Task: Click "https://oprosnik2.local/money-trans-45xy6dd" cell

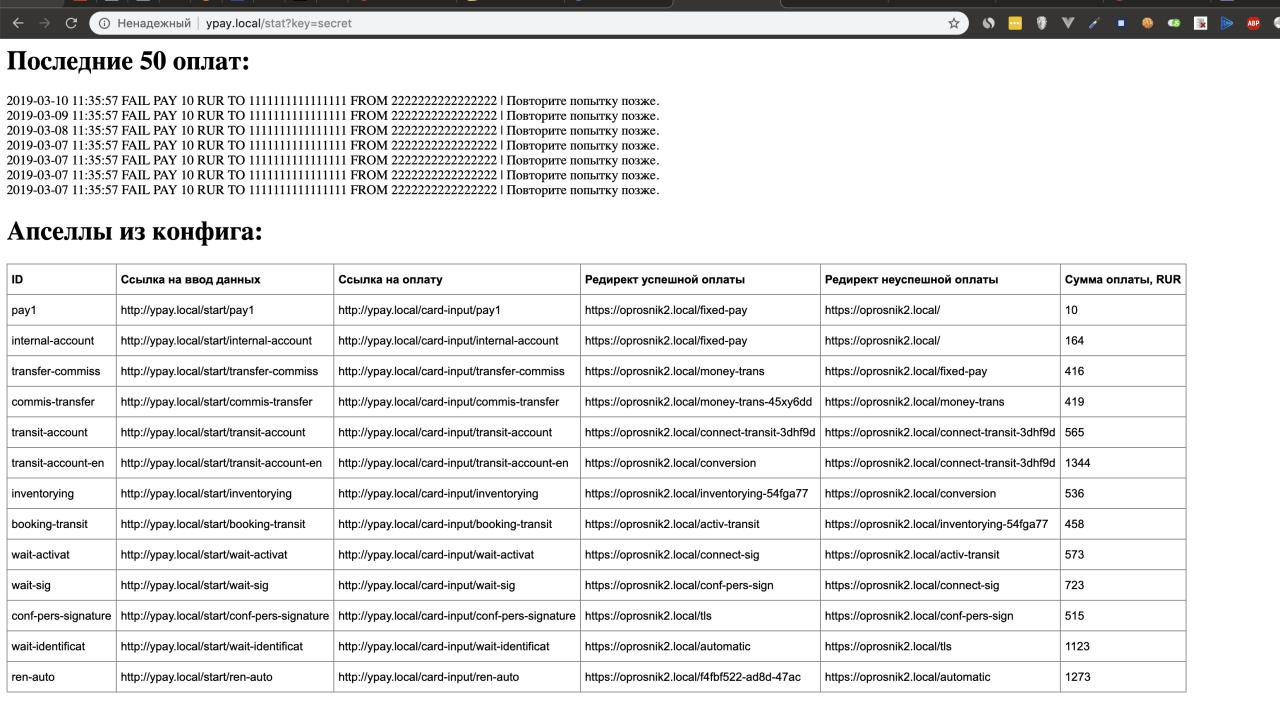Action: tap(700, 402)
